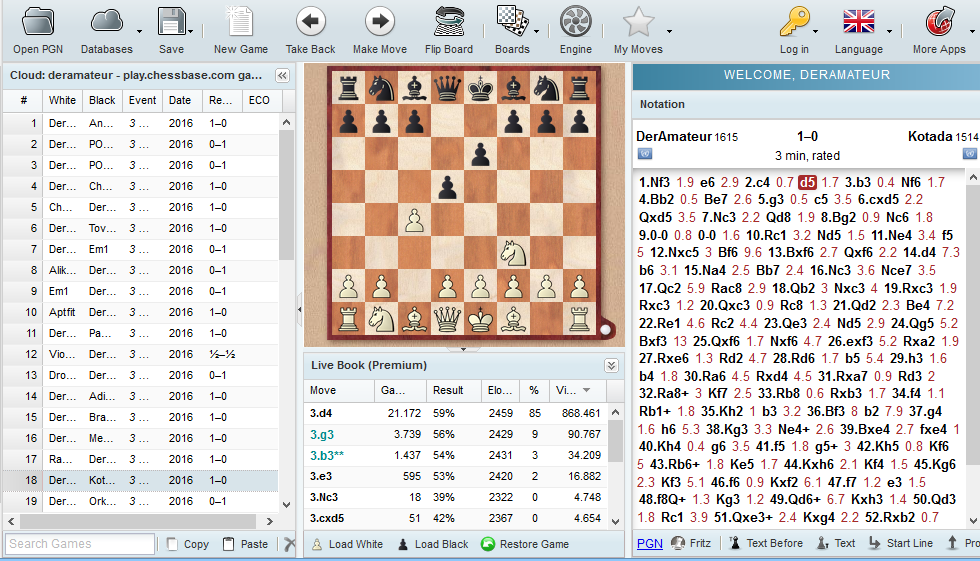
Task: Select game 12 with ½–½ result
Action: [141, 354]
